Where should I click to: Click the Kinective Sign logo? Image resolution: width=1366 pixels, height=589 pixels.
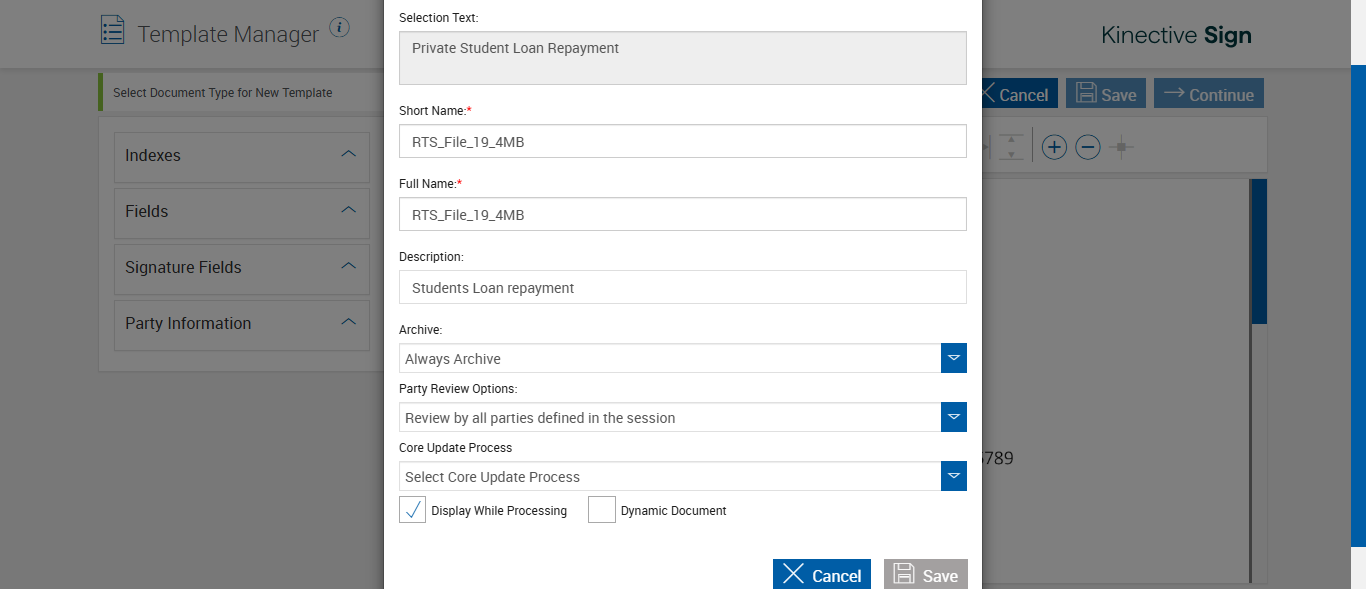[1176, 35]
